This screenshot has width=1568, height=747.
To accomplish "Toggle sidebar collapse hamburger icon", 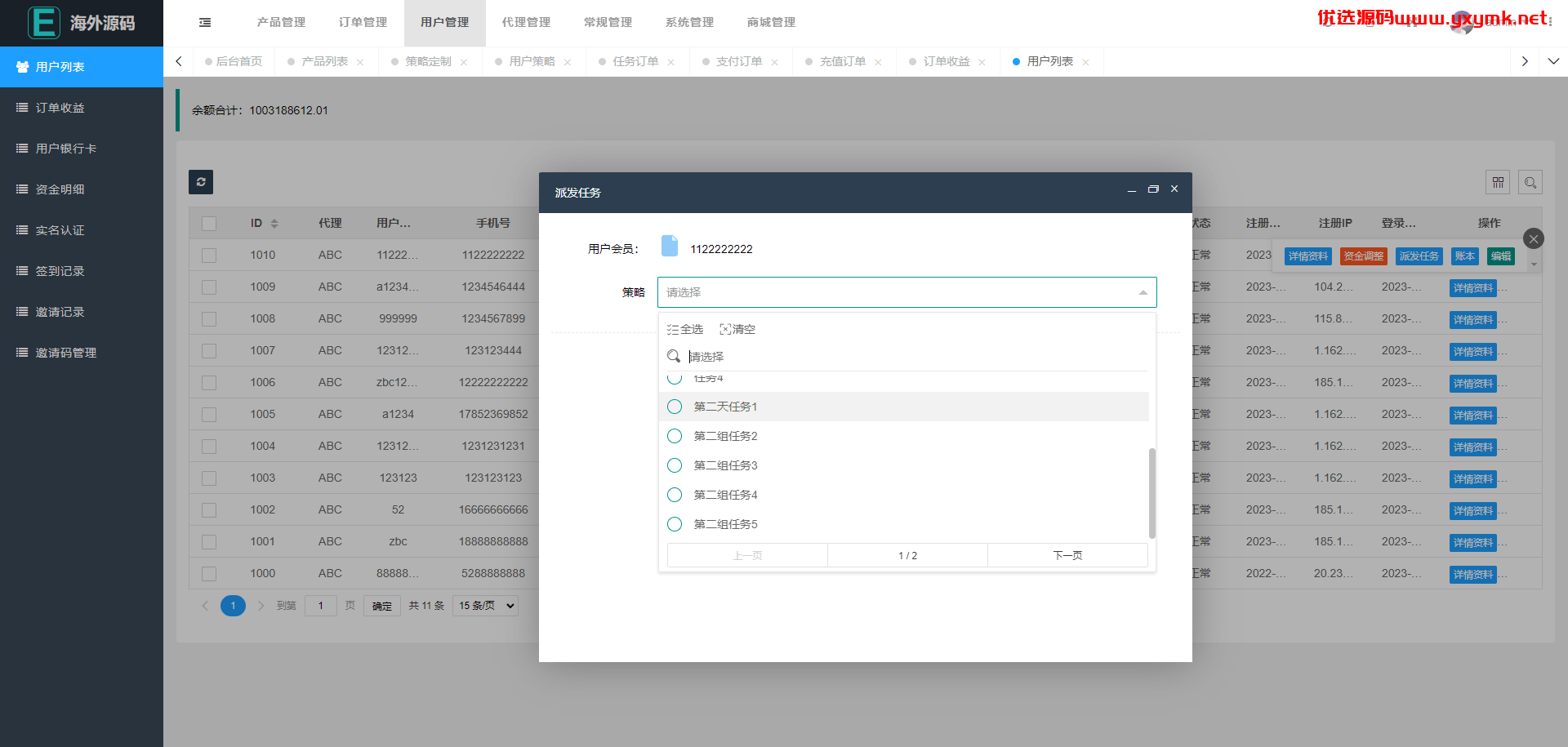I will [x=205, y=23].
